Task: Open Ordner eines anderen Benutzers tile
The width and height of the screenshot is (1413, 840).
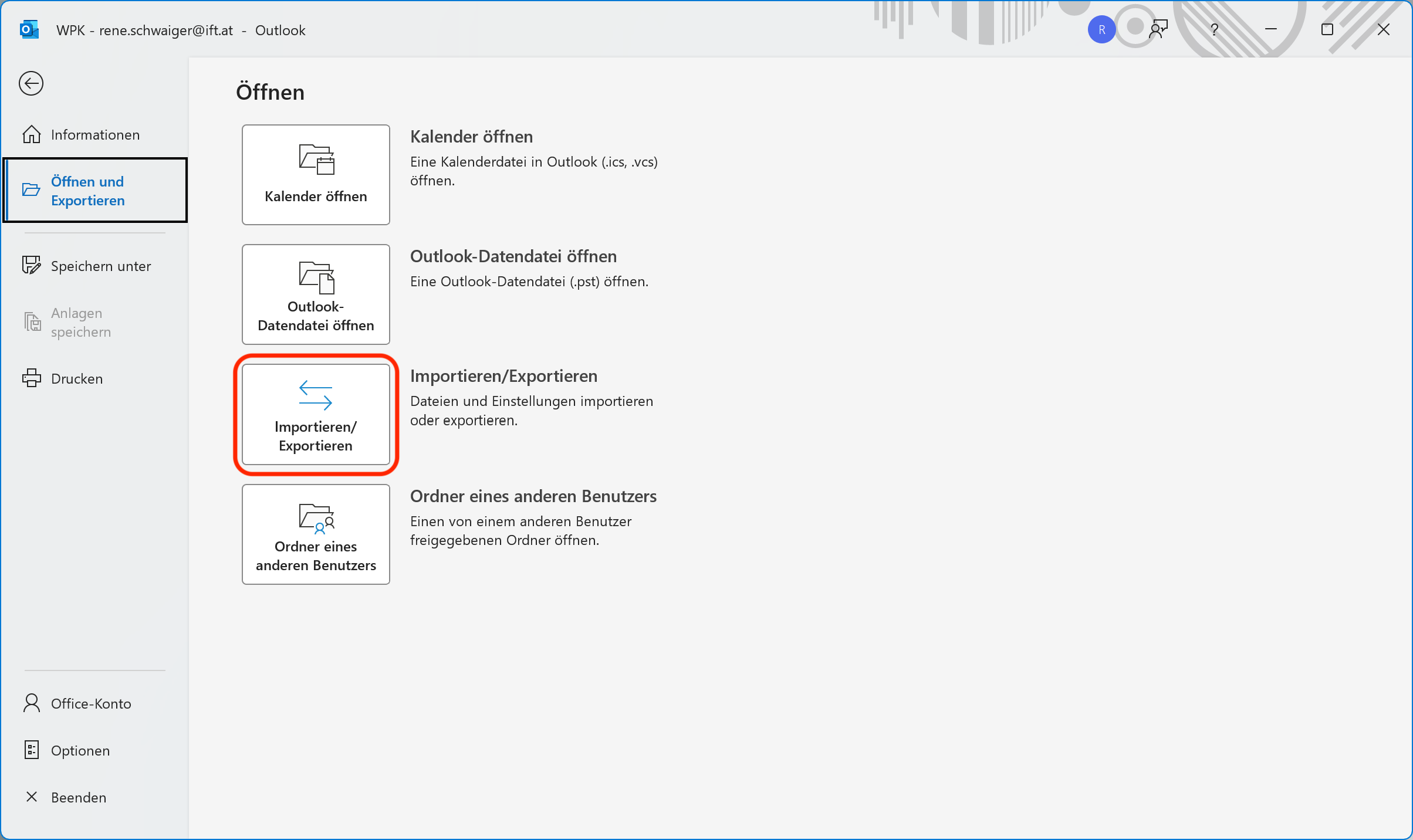Action: (x=316, y=534)
